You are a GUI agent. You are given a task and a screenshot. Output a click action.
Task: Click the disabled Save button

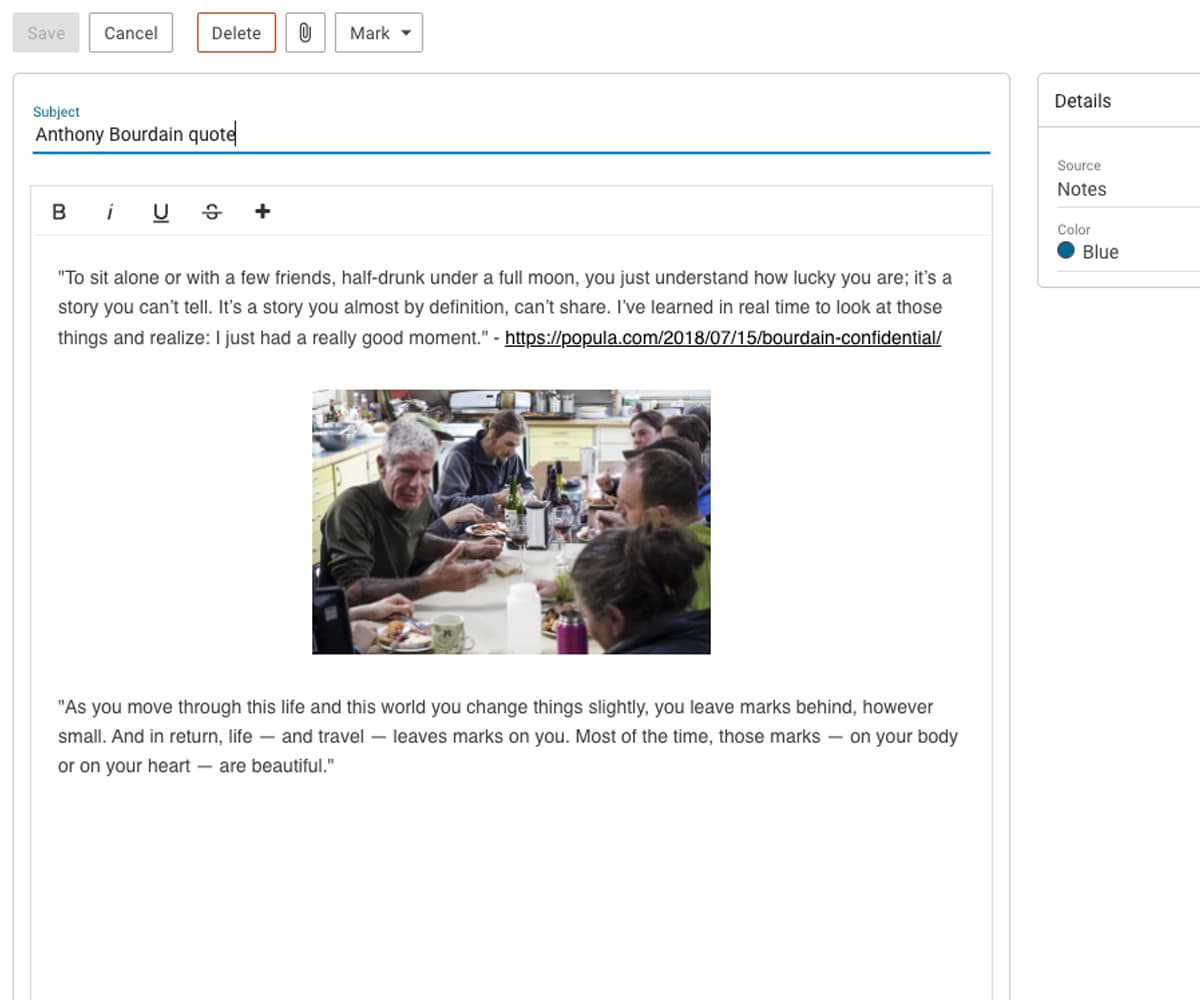click(x=46, y=33)
